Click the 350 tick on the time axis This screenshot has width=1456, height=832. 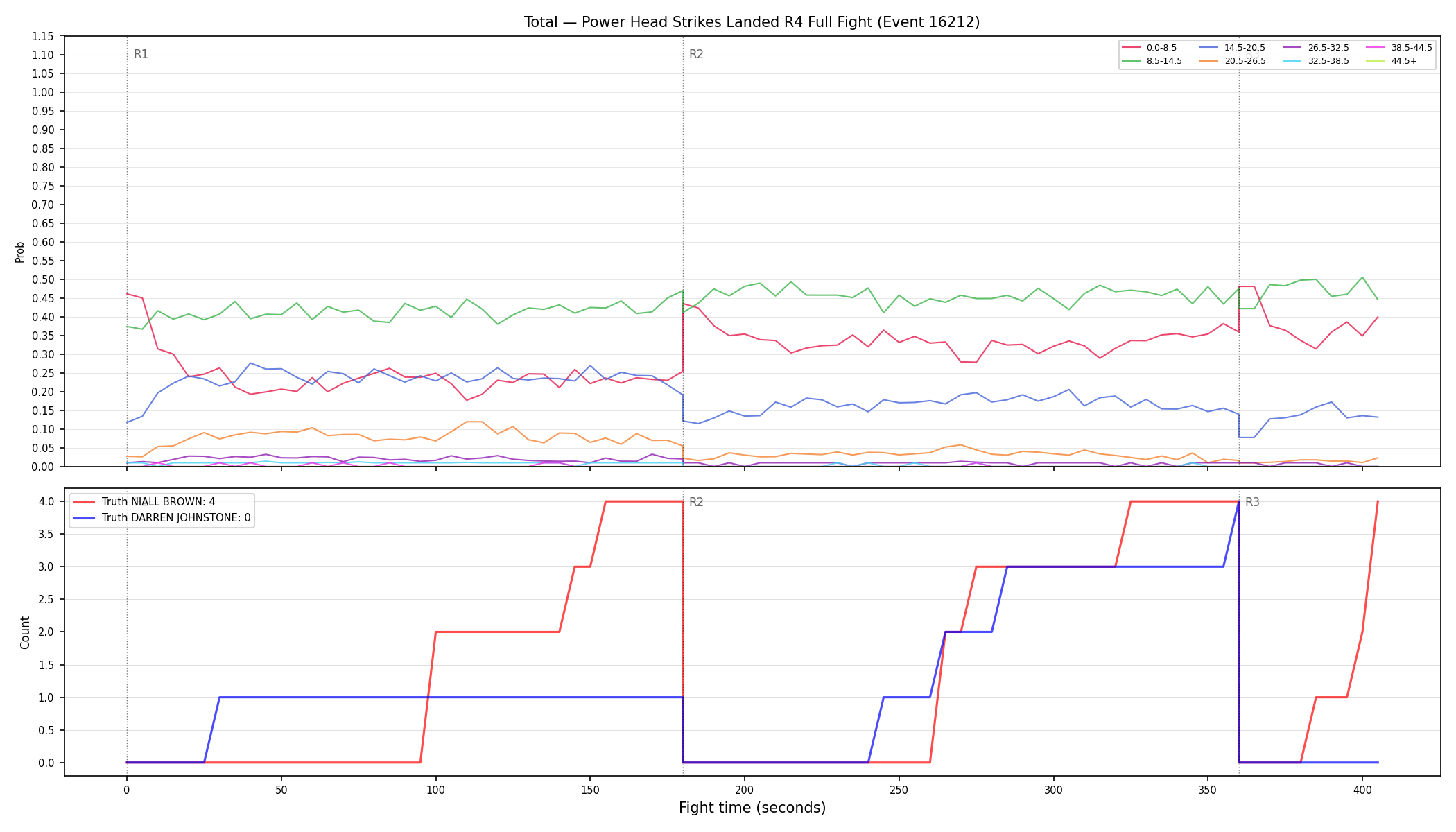point(1208,790)
